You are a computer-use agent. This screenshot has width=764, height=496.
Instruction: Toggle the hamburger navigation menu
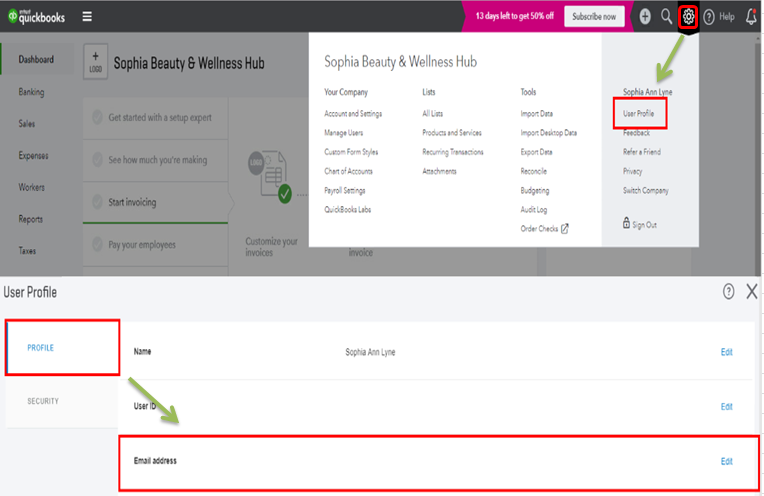[x=87, y=17]
